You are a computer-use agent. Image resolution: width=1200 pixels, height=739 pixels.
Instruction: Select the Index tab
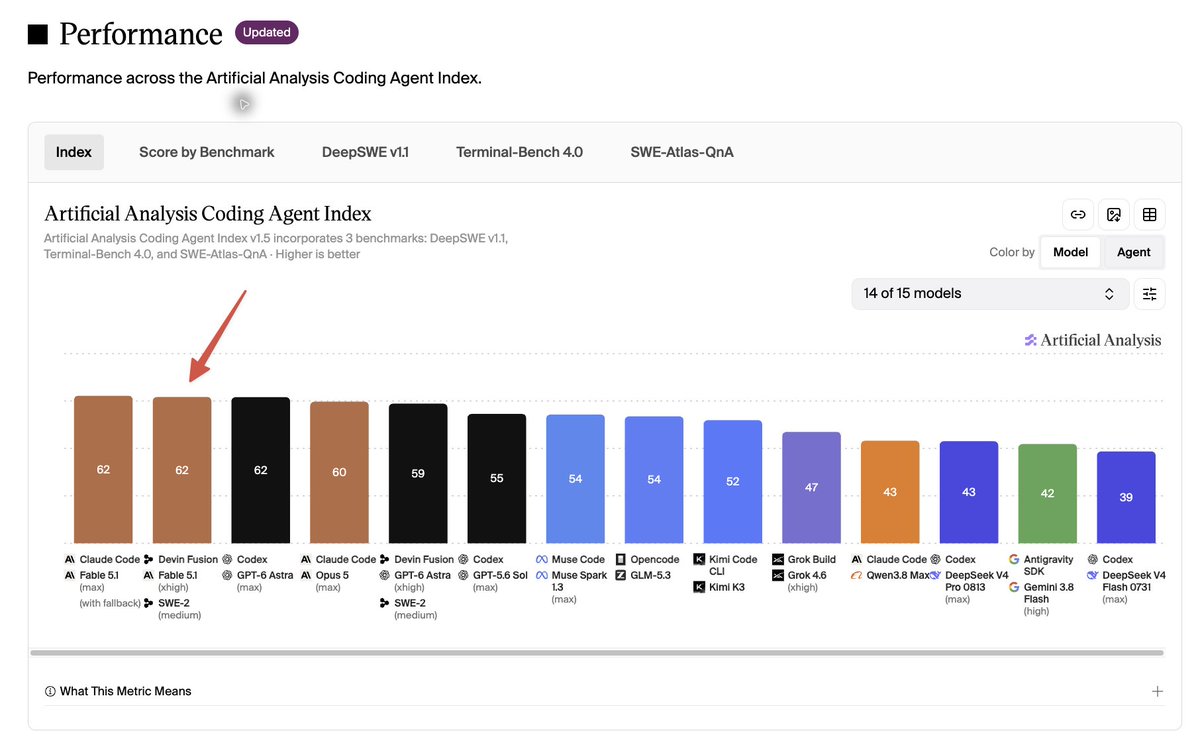point(74,152)
